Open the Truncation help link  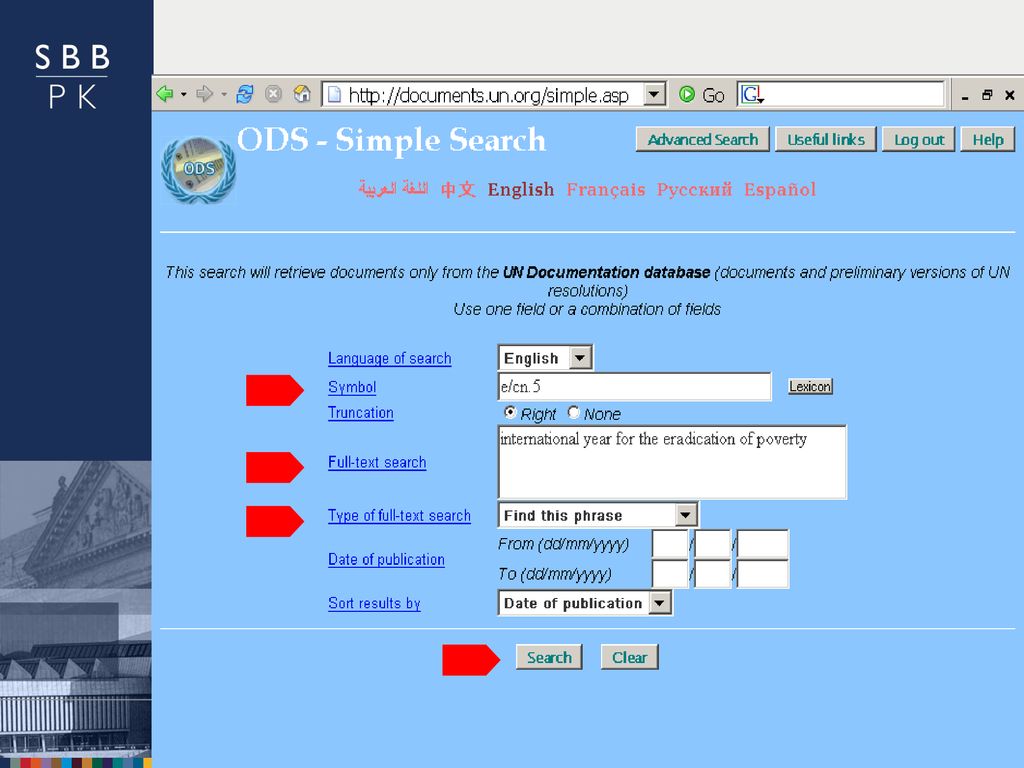coord(360,413)
